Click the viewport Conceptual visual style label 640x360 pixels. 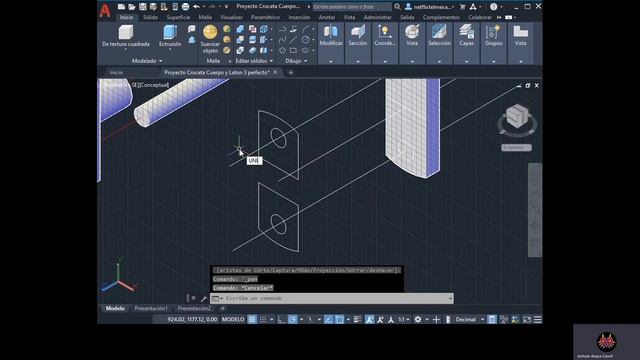154,85
